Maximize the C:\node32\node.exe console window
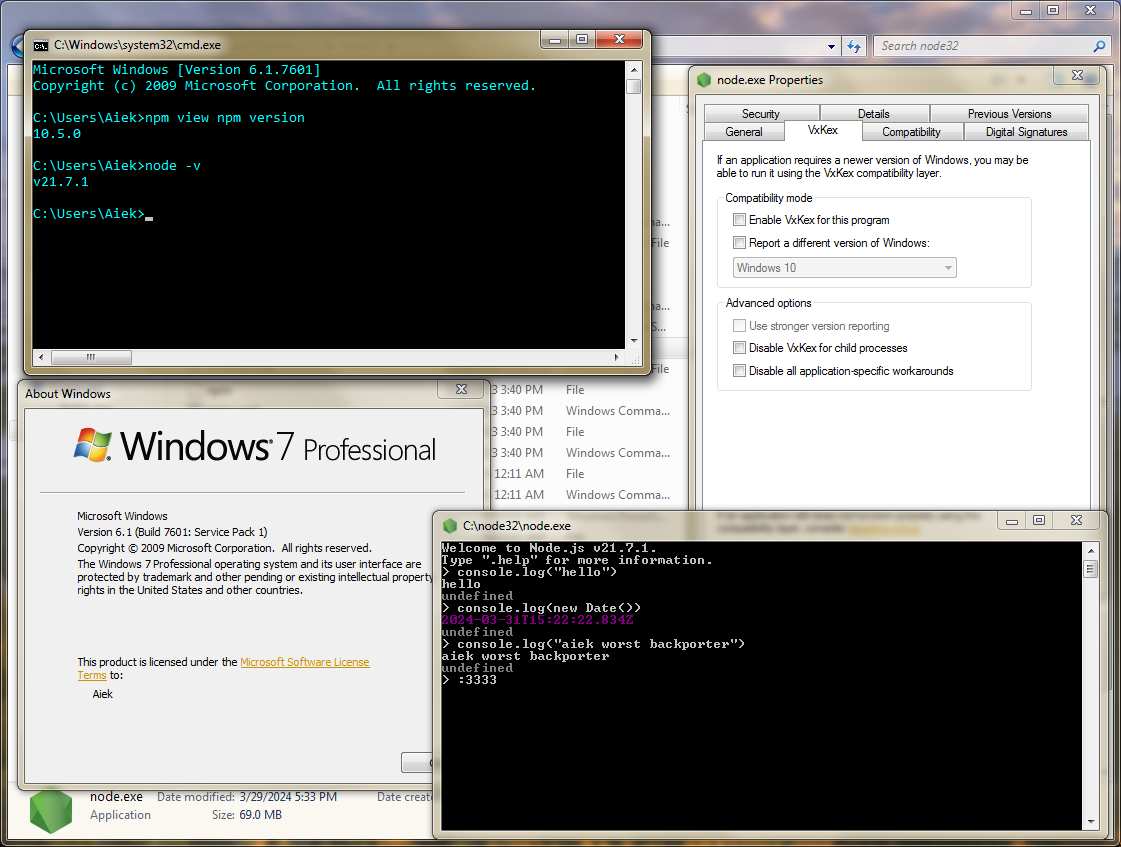The height and width of the screenshot is (847, 1121). tap(1039, 520)
